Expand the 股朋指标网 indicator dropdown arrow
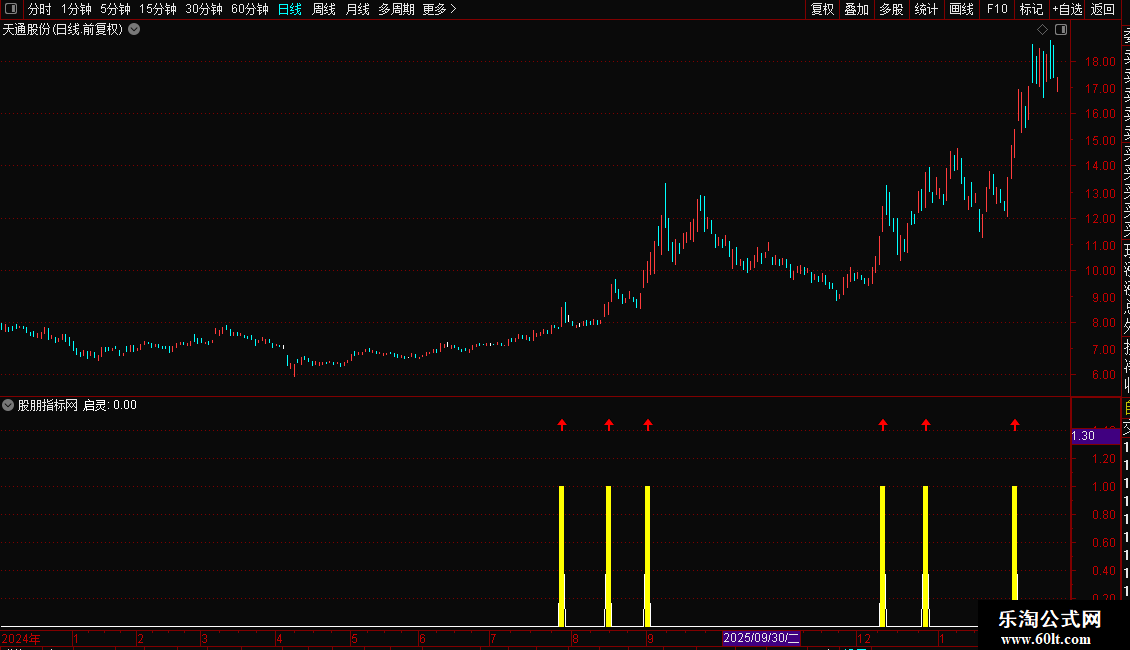 click(8, 405)
